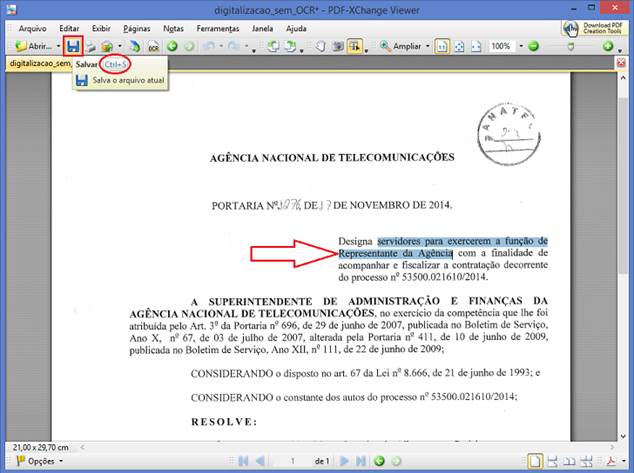Image resolution: width=634 pixels, height=473 pixels.
Task: Click the vertical scrollbar down arrow
Action: pyautogui.click(x=623, y=436)
